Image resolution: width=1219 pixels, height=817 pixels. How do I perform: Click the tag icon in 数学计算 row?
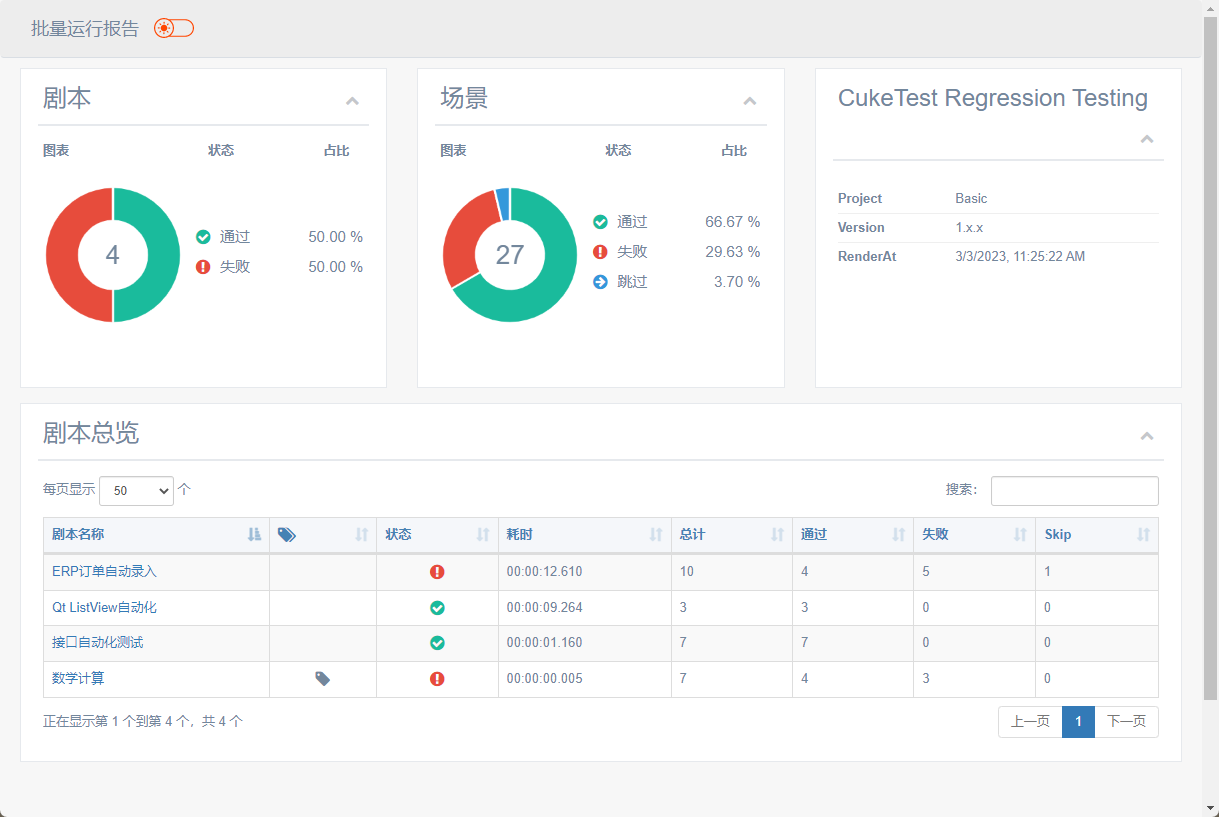322,678
